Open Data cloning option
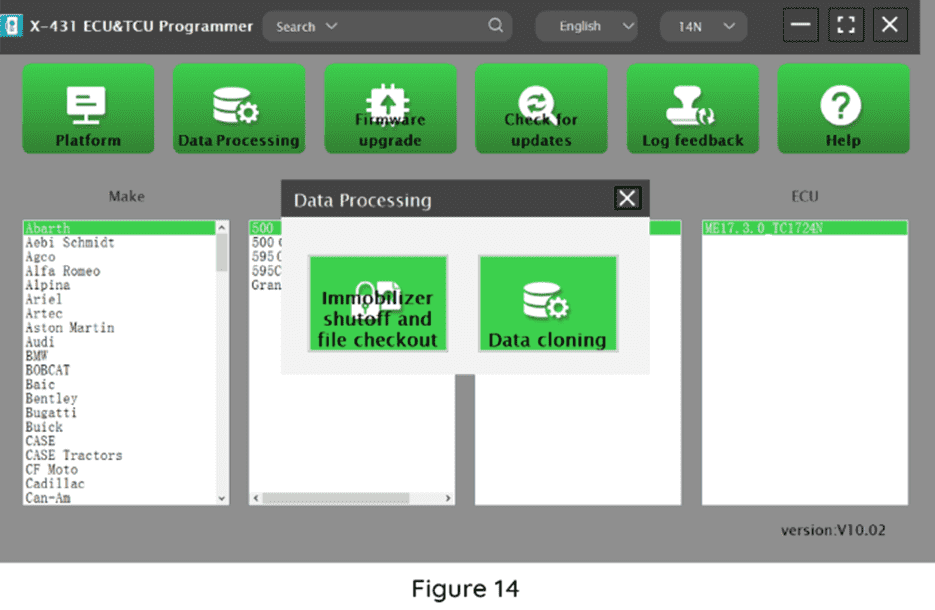The height and width of the screenshot is (610, 935). (x=548, y=304)
